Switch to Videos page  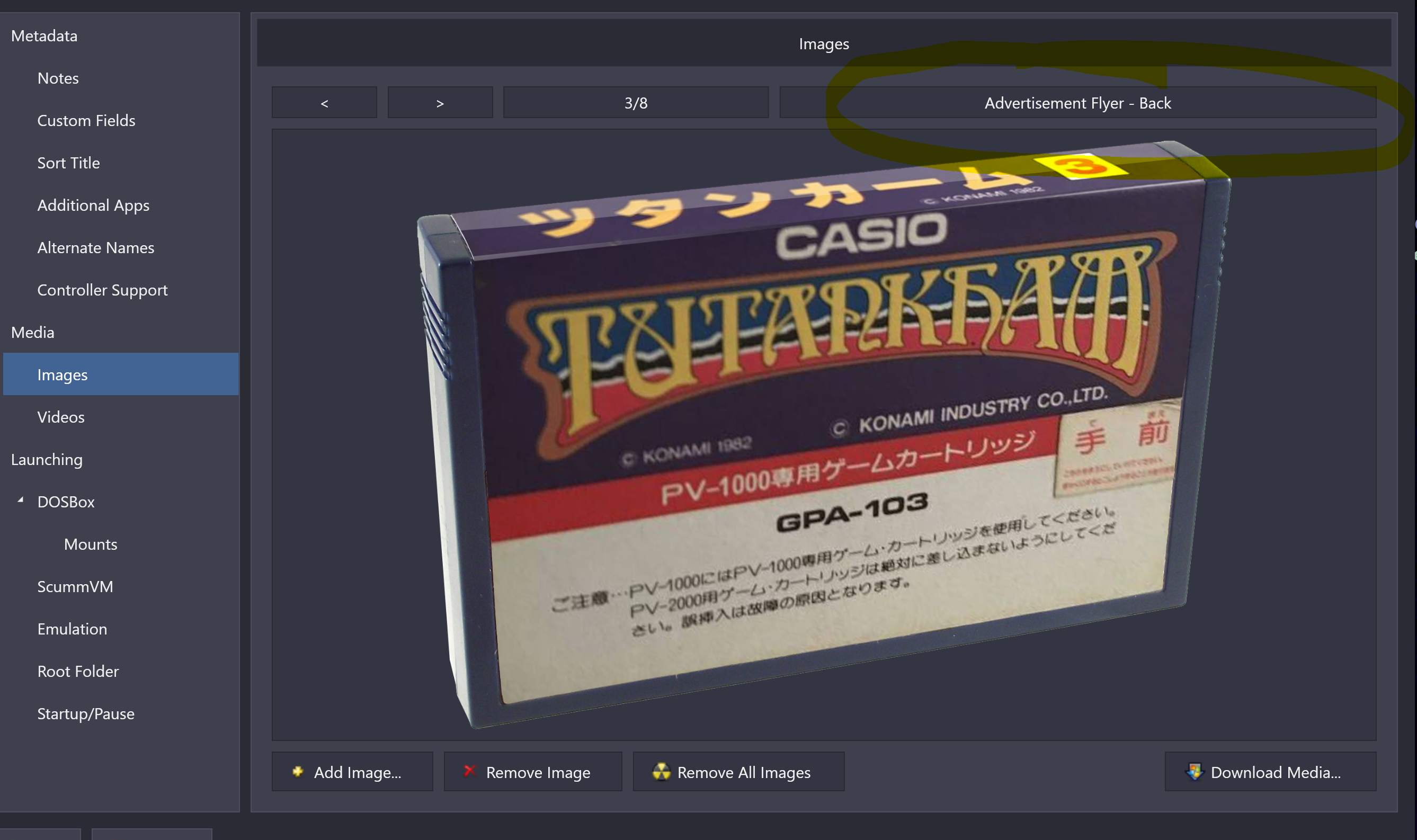(61, 417)
